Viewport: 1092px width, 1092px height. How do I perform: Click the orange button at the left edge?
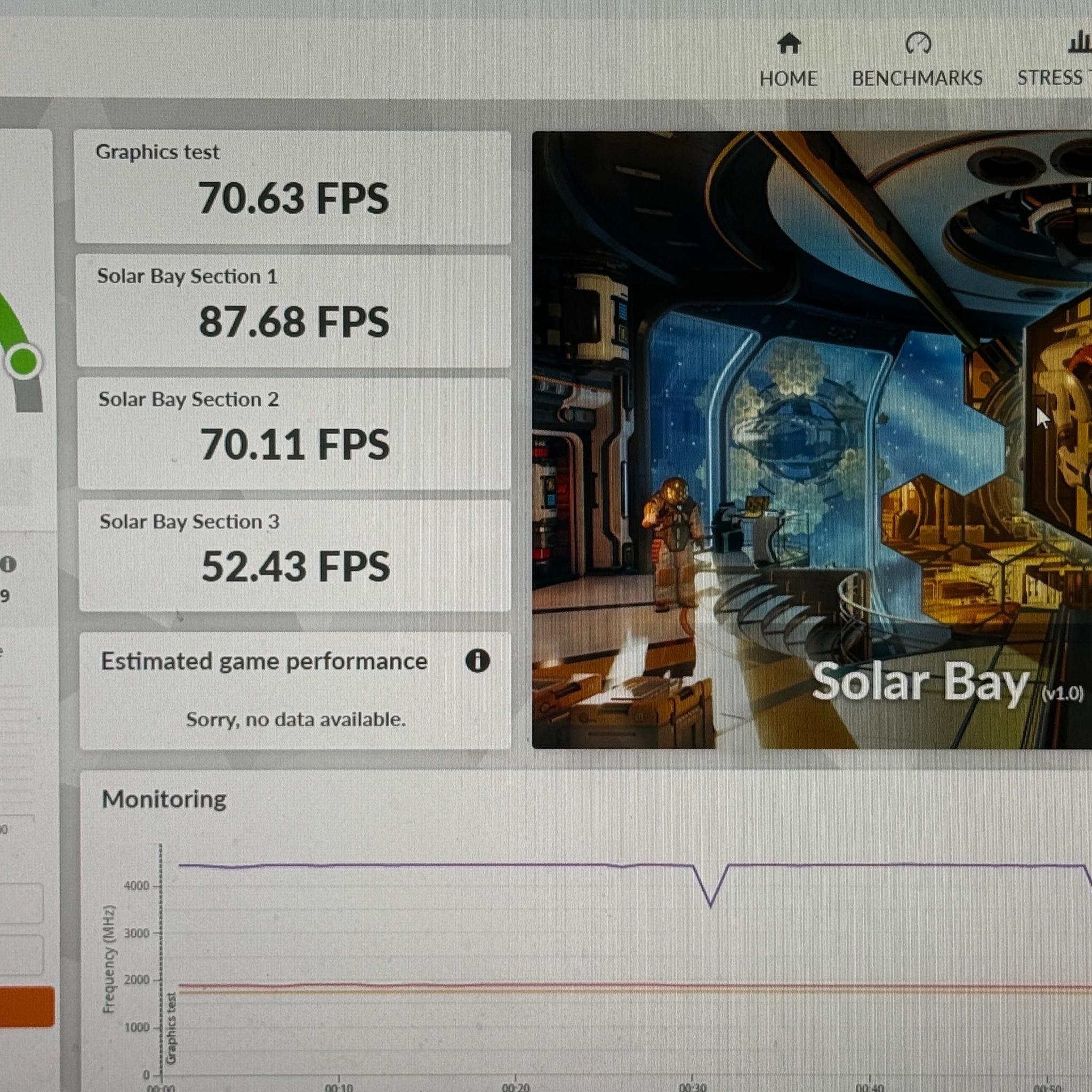pyautogui.click(x=27, y=1007)
